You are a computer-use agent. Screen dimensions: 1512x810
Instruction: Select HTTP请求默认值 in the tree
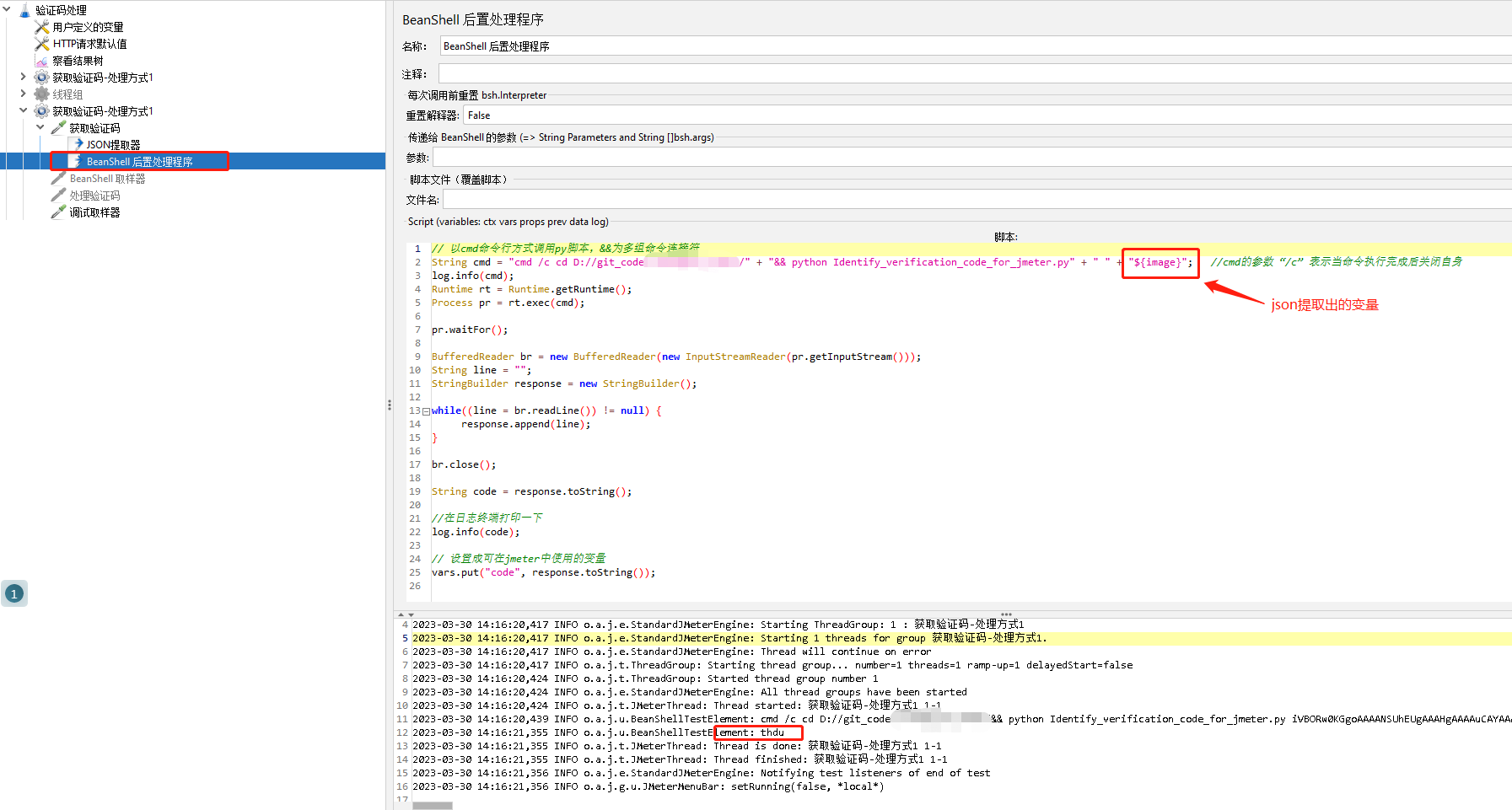coord(89,44)
